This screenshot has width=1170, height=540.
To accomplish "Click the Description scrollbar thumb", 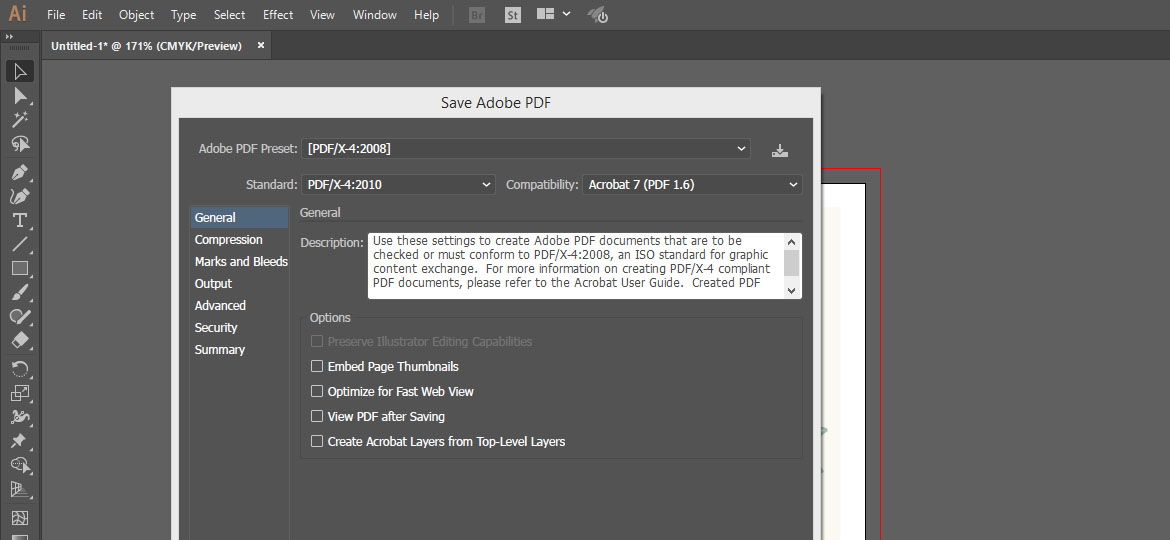I will [x=792, y=263].
